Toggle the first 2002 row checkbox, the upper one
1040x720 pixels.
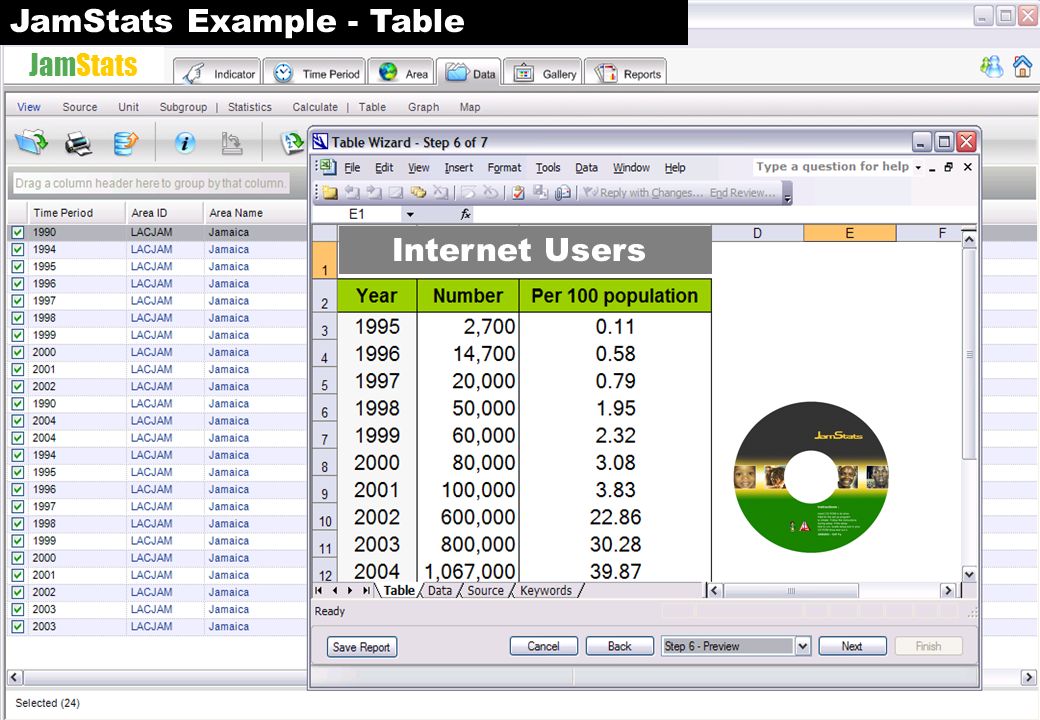pos(18,387)
